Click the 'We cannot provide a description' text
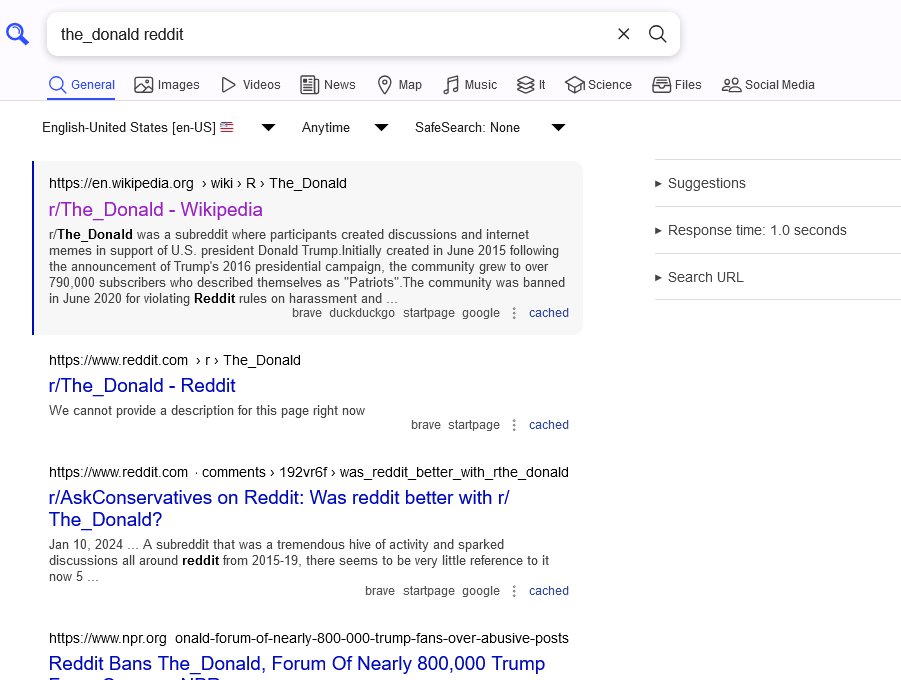 coord(207,411)
